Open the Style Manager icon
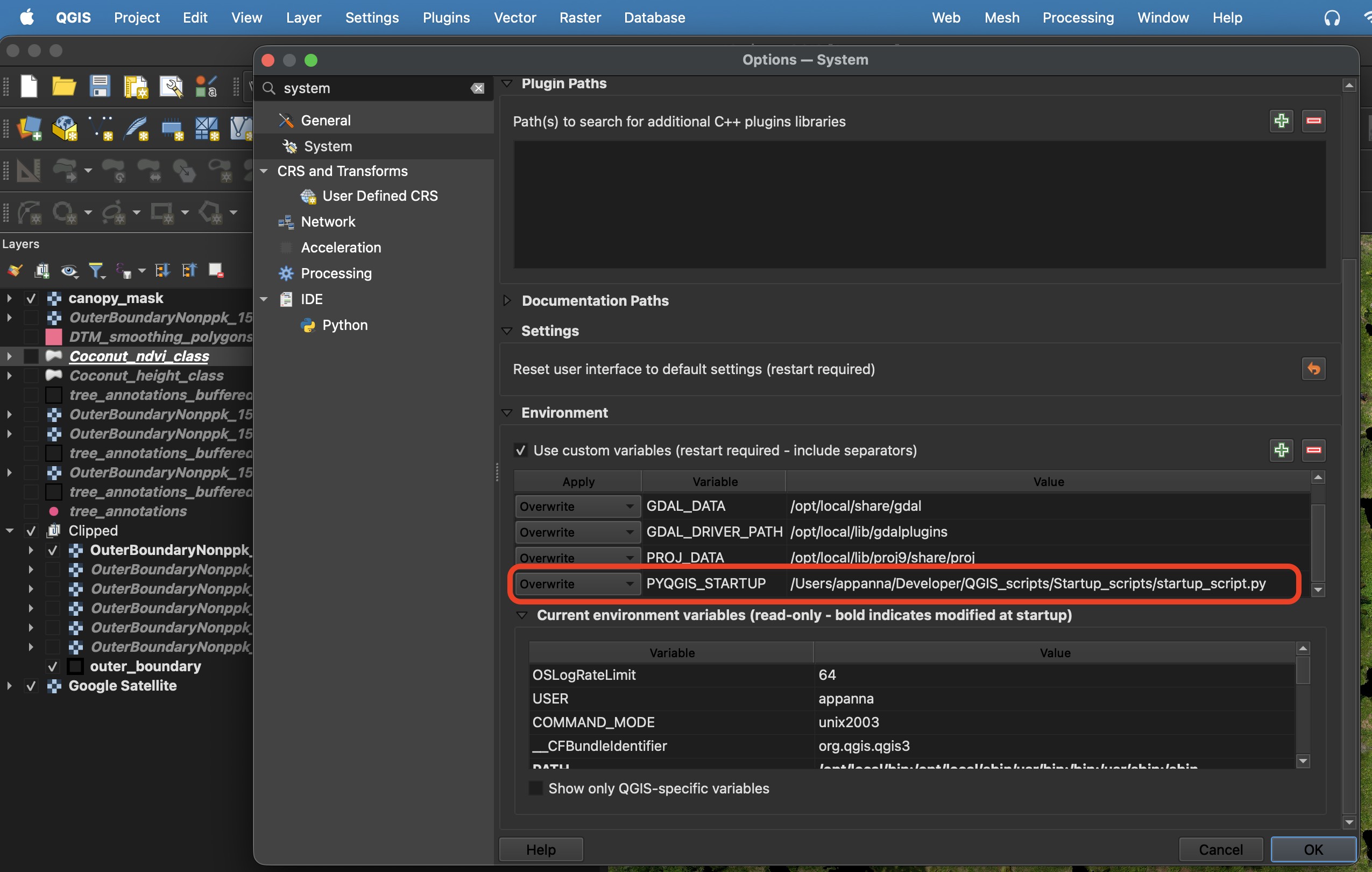This screenshot has width=1372, height=872. (206, 87)
